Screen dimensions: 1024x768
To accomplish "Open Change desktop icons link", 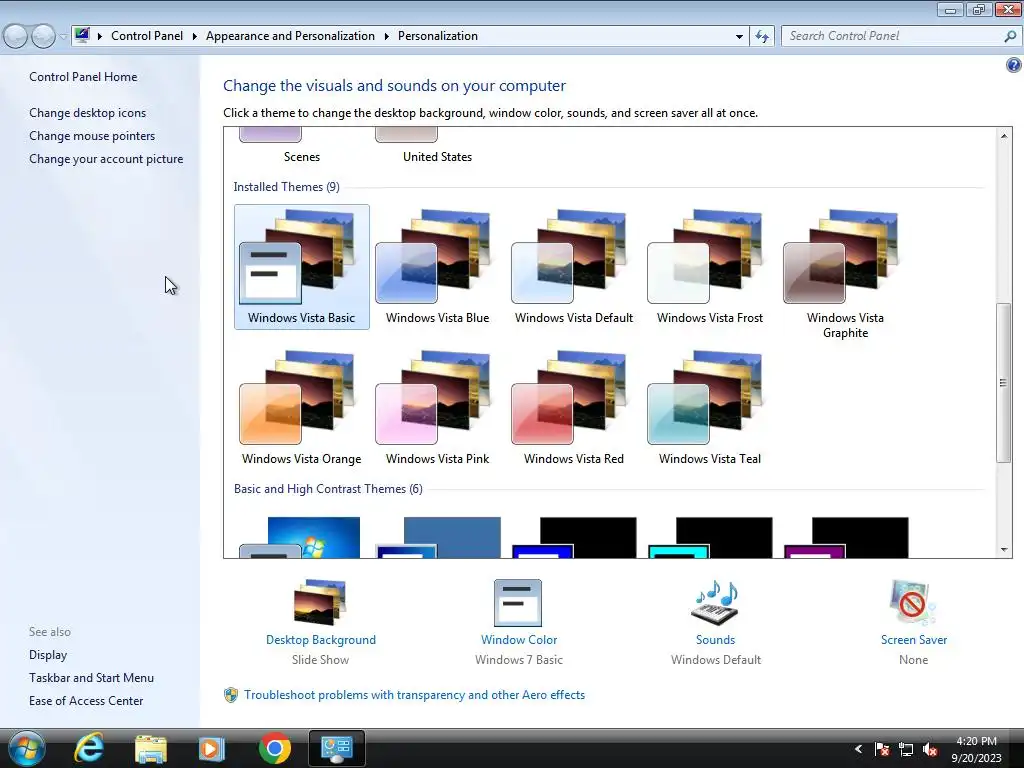I will [x=88, y=112].
